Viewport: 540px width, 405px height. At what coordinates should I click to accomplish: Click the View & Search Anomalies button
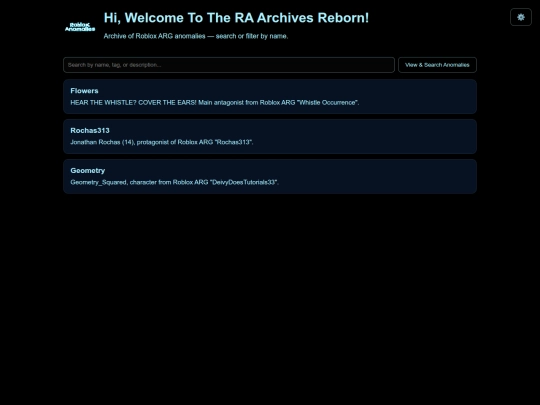pyautogui.click(x=437, y=65)
